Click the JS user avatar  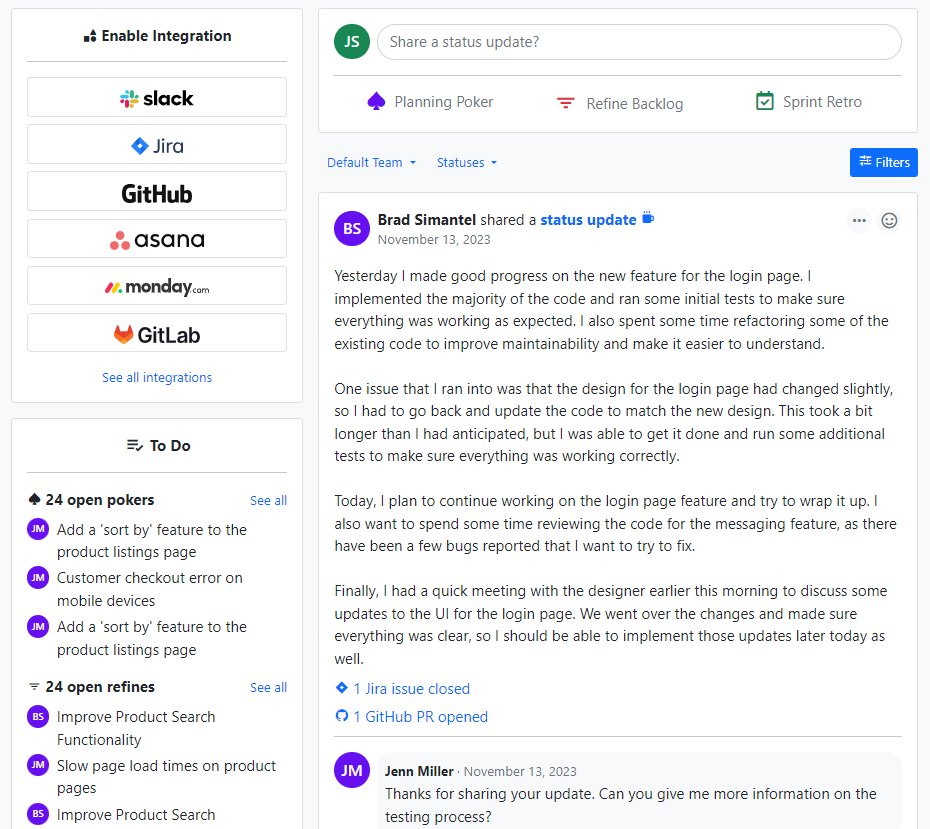[352, 42]
